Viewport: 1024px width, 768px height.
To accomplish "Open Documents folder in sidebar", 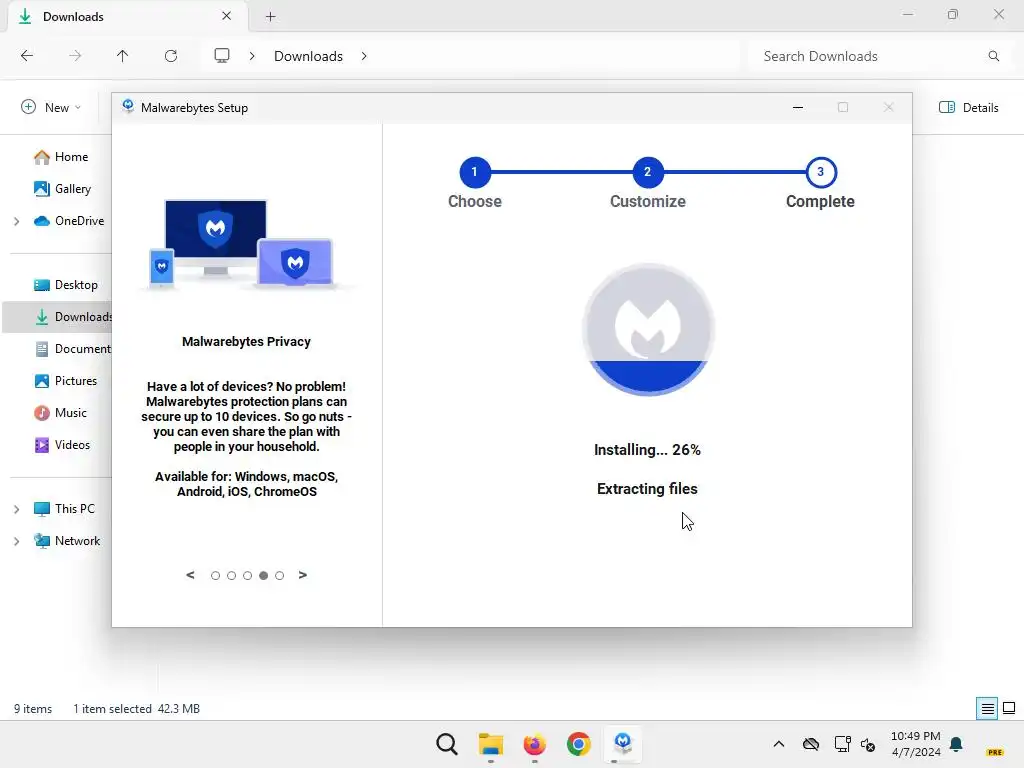I will (72, 349).
